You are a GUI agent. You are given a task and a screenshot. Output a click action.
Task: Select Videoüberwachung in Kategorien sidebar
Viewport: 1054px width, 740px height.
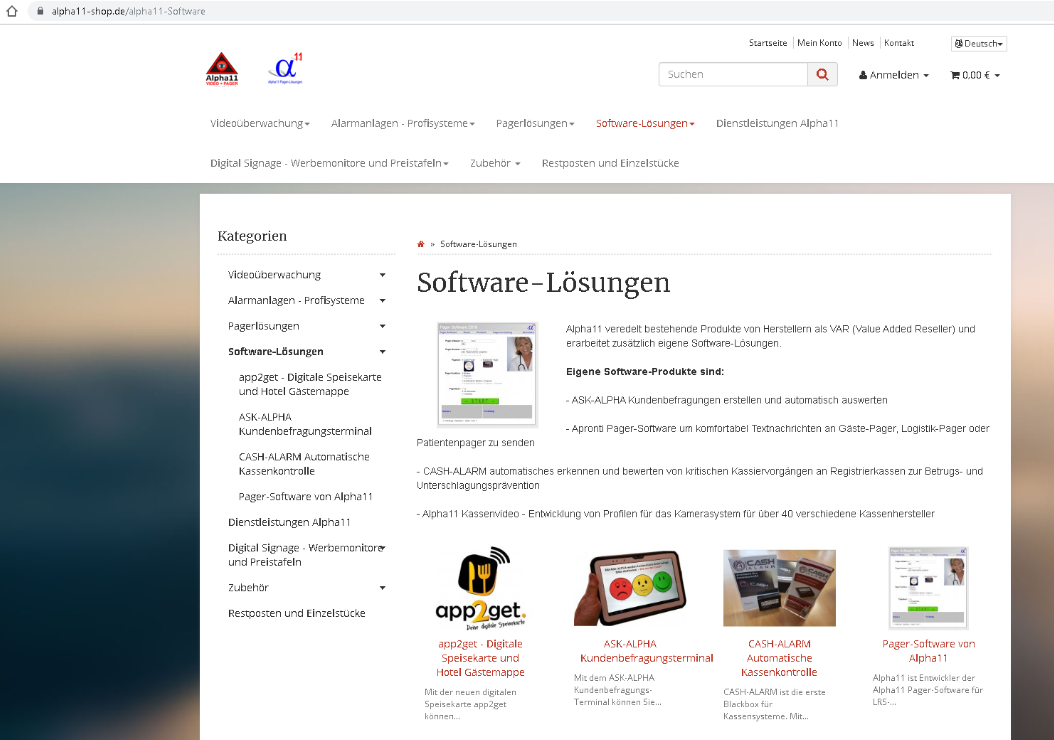pos(274,275)
